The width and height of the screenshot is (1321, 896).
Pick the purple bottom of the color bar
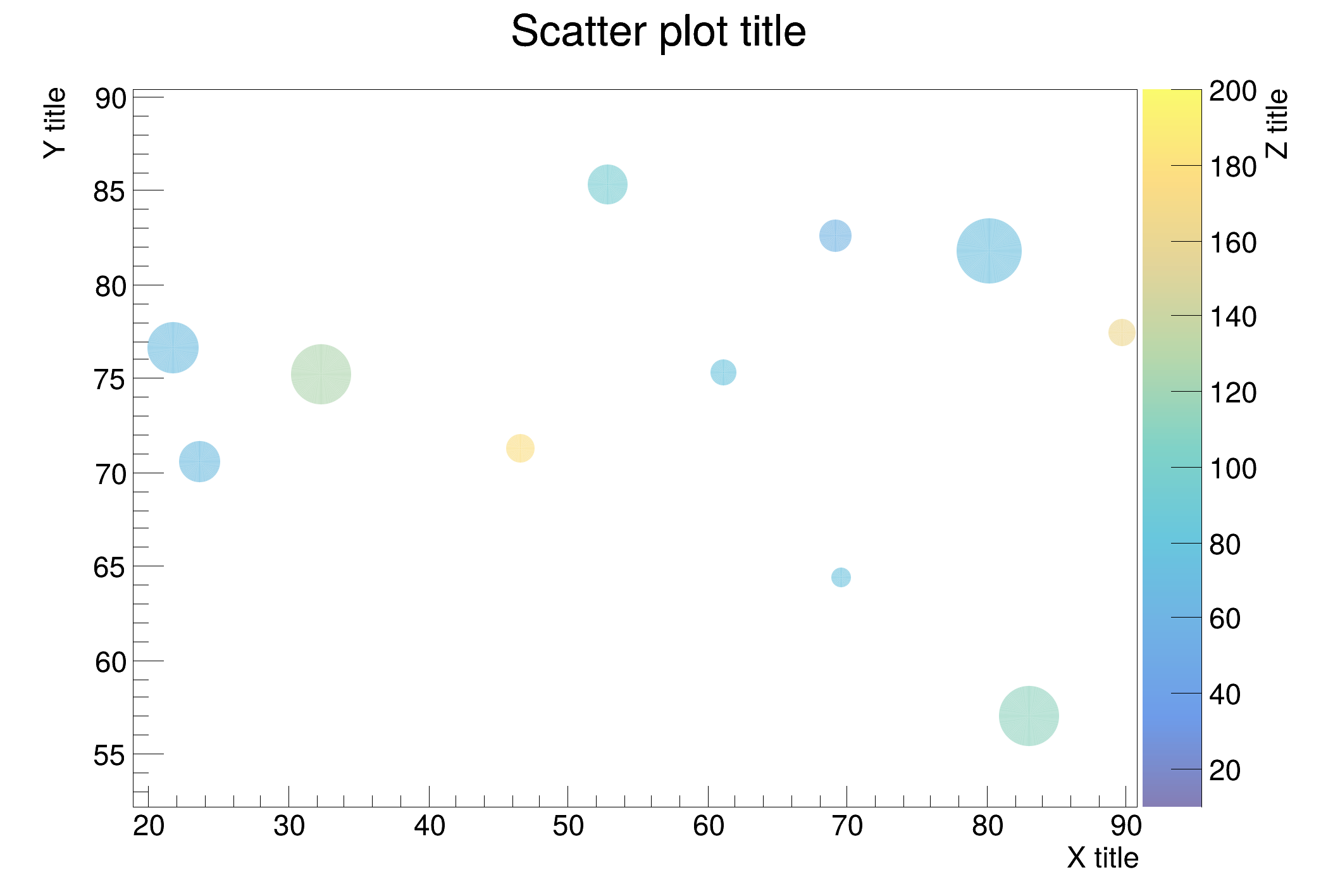(x=1171, y=799)
